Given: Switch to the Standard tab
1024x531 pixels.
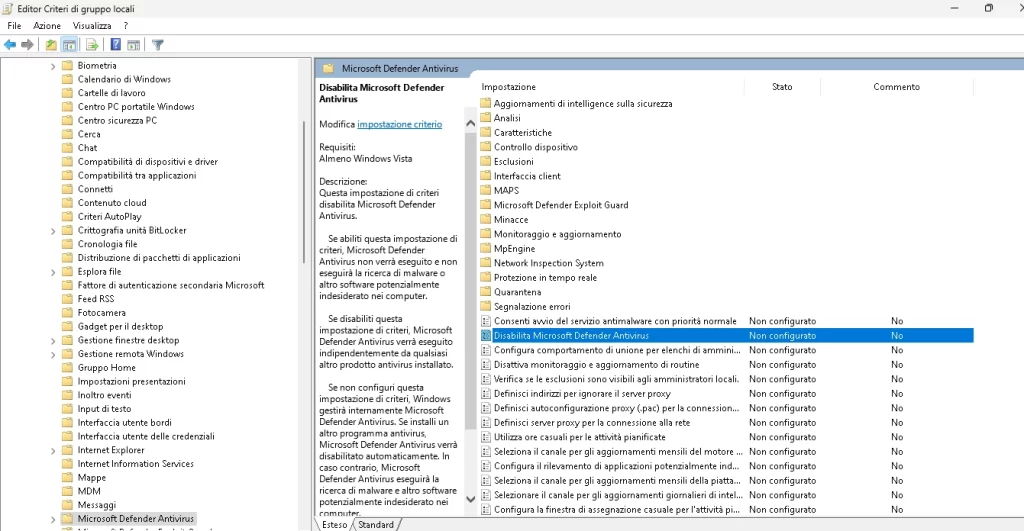Looking at the screenshot, I should [x=376, y=524].
